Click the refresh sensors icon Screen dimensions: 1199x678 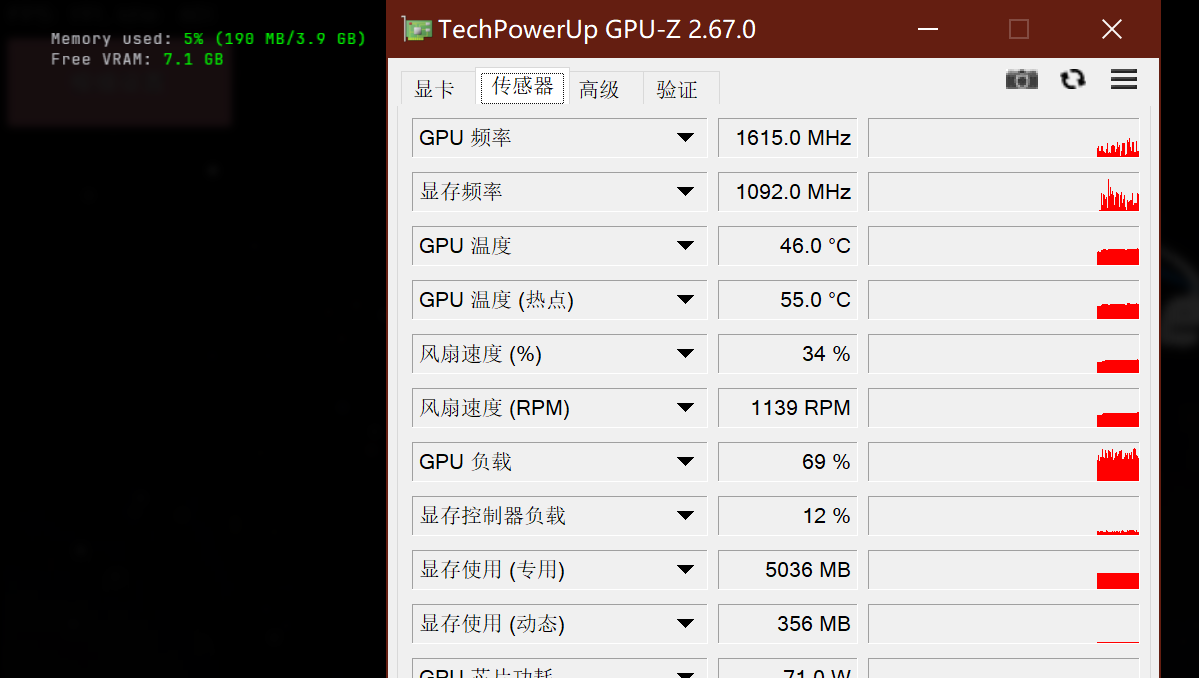click(1073, 79)
